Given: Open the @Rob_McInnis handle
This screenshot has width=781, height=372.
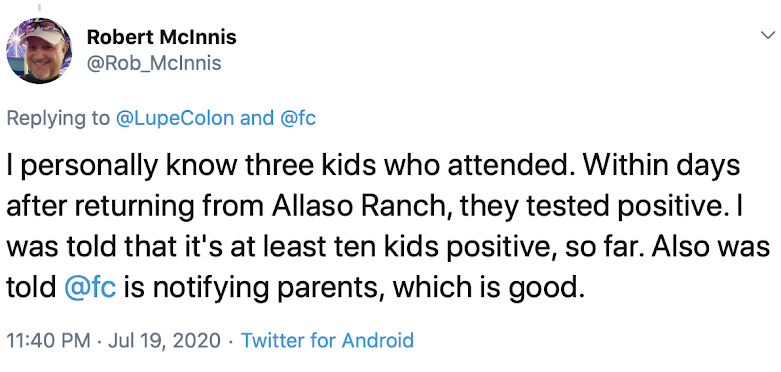Looking at the screenshot, I should 154,63.
